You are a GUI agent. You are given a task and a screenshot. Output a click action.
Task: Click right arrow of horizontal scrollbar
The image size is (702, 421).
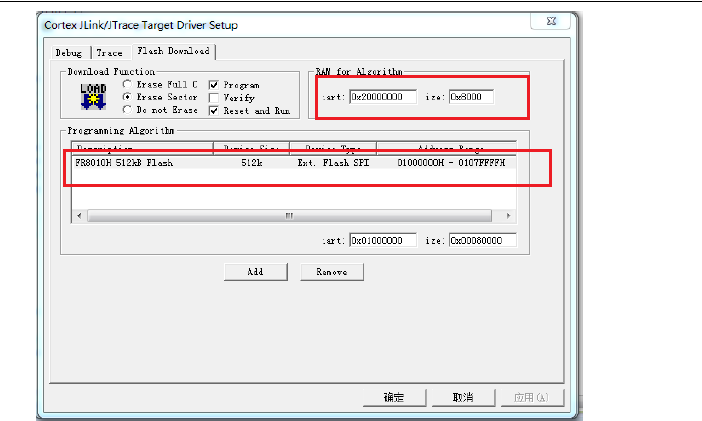(508, 216)
